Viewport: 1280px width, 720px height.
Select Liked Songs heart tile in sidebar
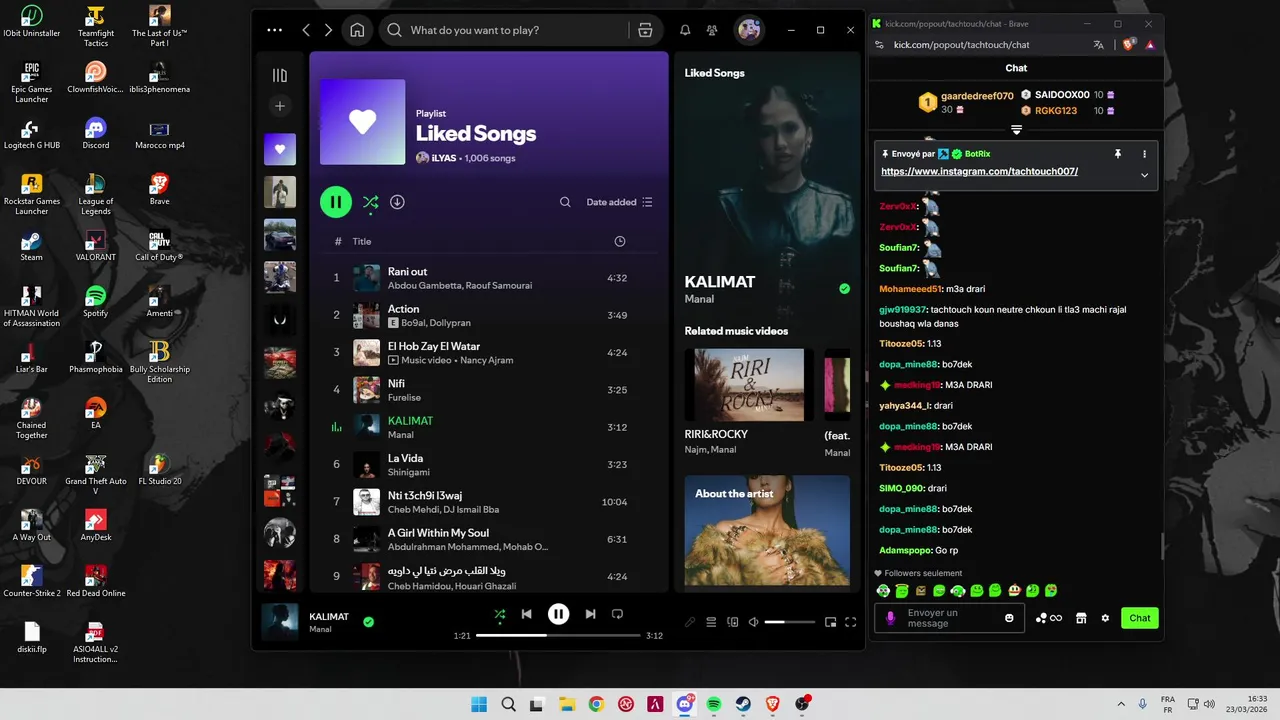pos(280,149)
